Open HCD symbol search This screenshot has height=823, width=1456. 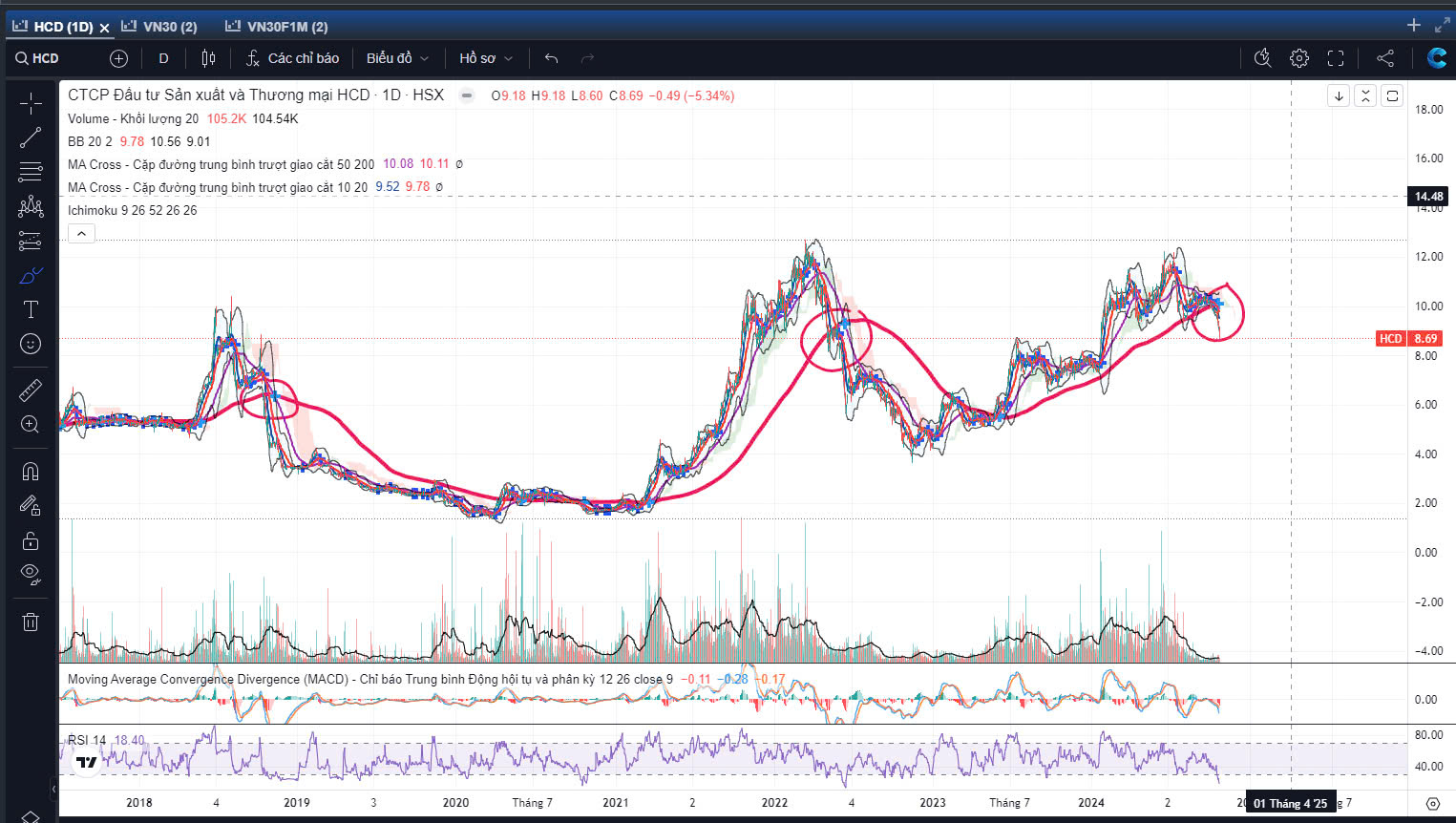[37, 58]
